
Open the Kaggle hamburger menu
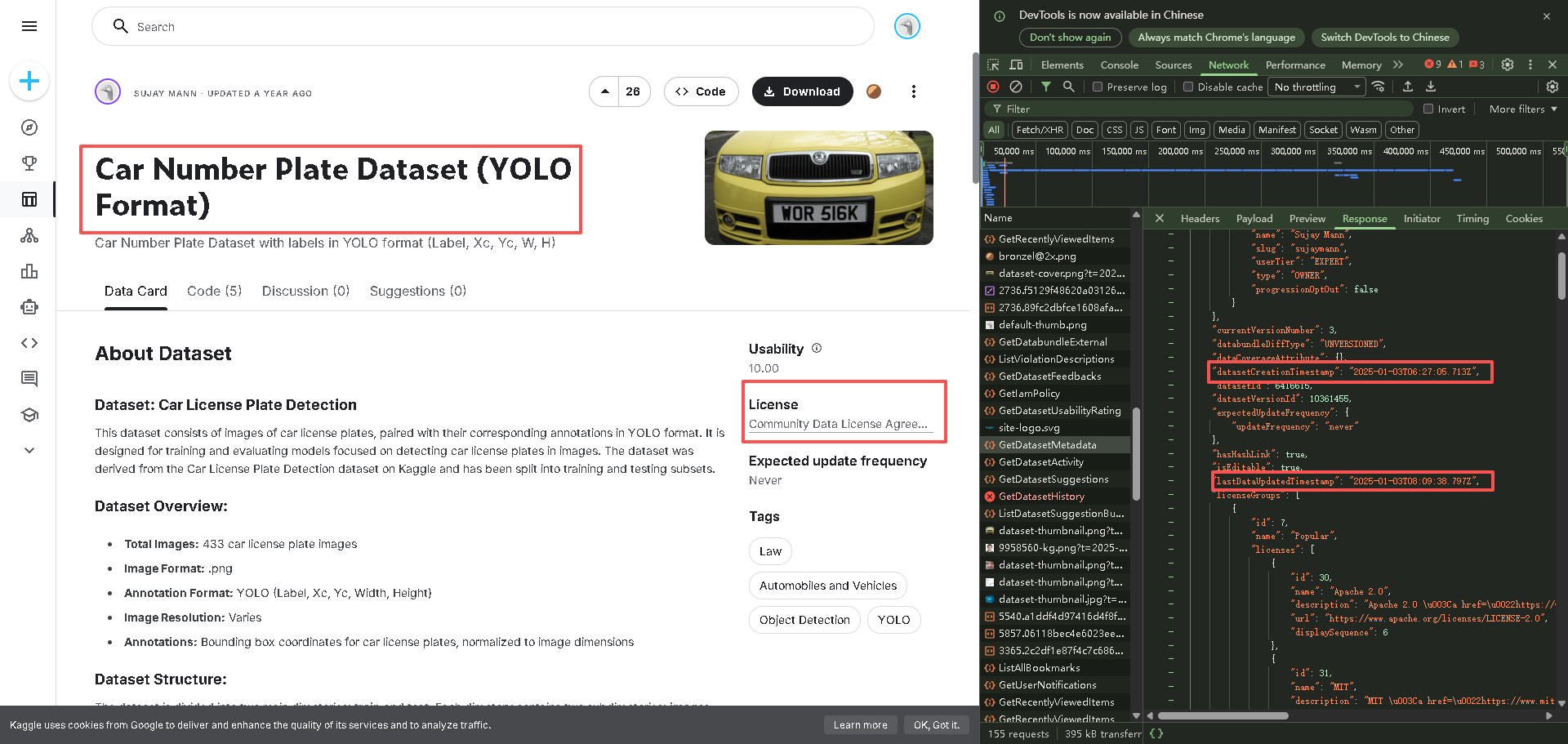pos(29,26)
